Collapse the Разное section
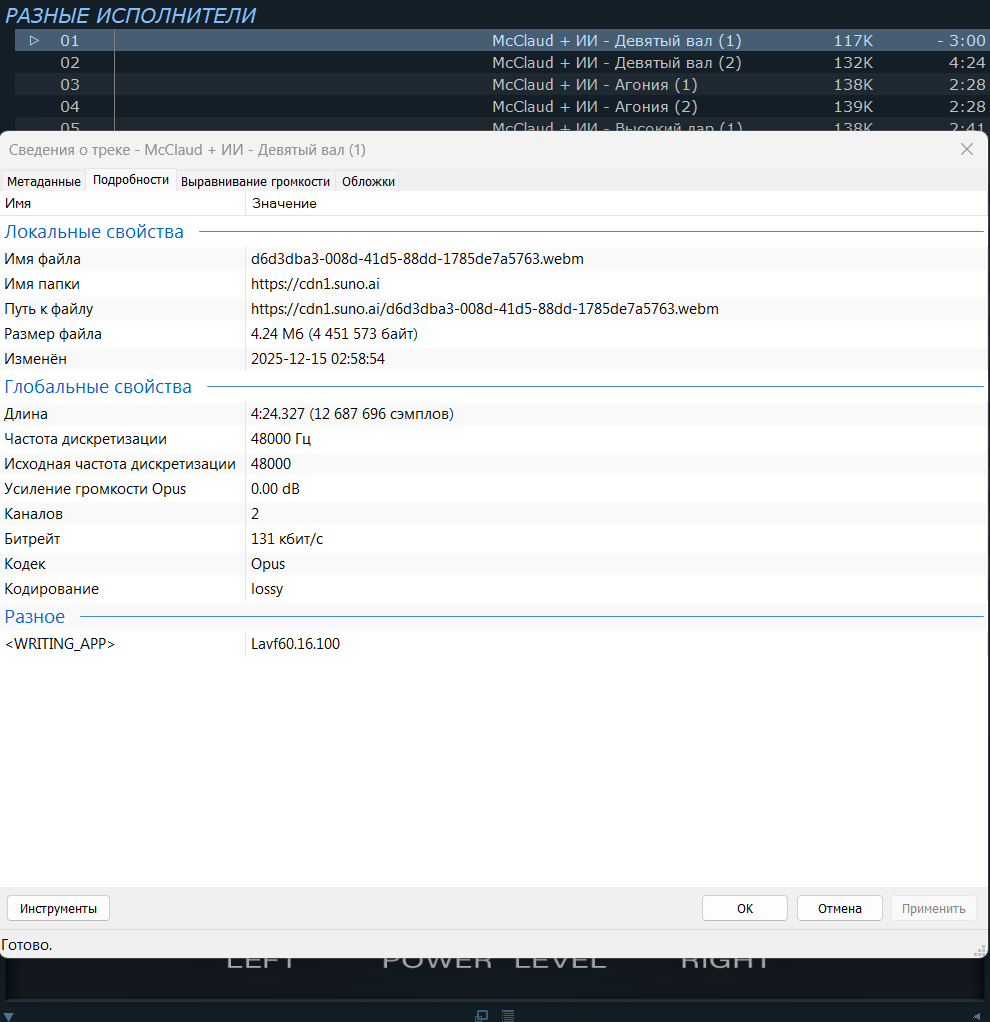990x1022 pixels. [35, 617]
